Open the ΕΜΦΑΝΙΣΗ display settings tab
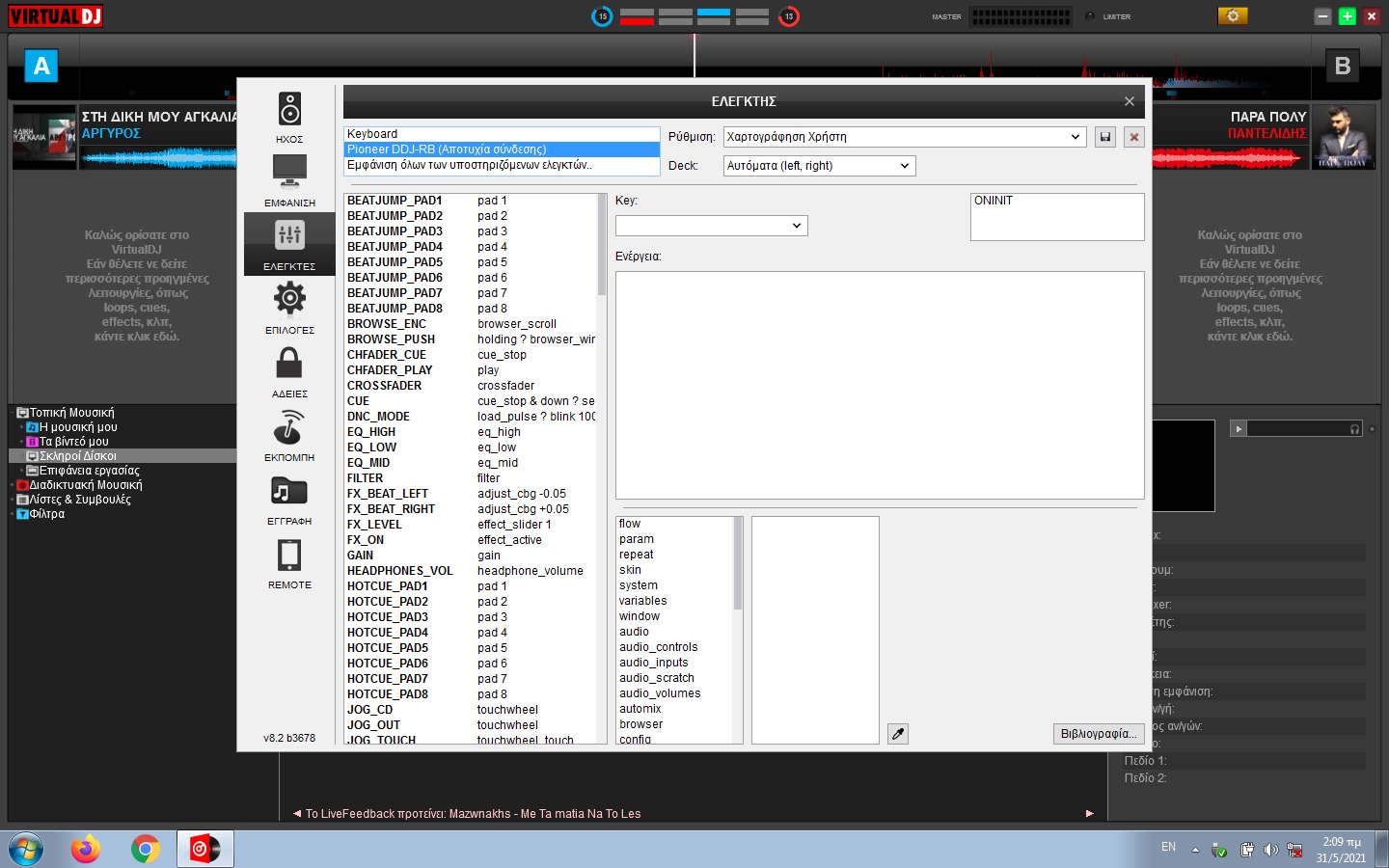This screenshot has height=868, width=1389. tap(289, 180)
